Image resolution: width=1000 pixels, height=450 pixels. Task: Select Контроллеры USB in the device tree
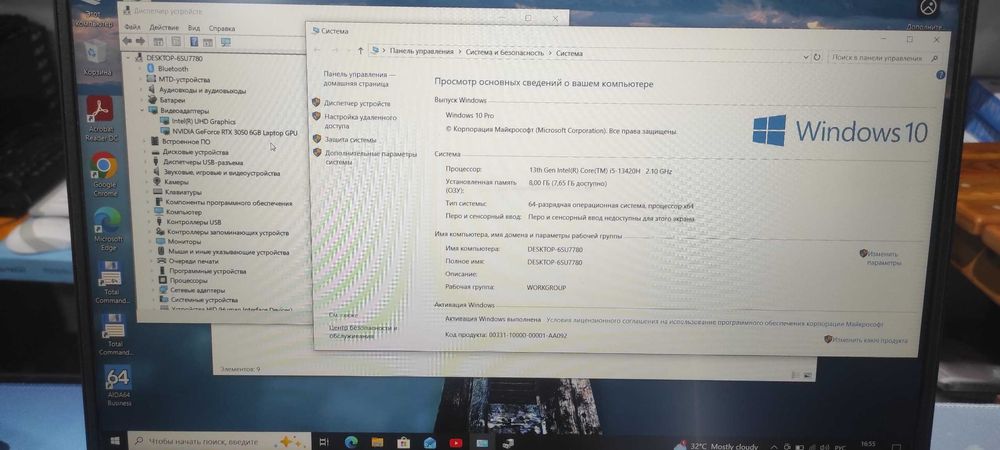[194, 222]
